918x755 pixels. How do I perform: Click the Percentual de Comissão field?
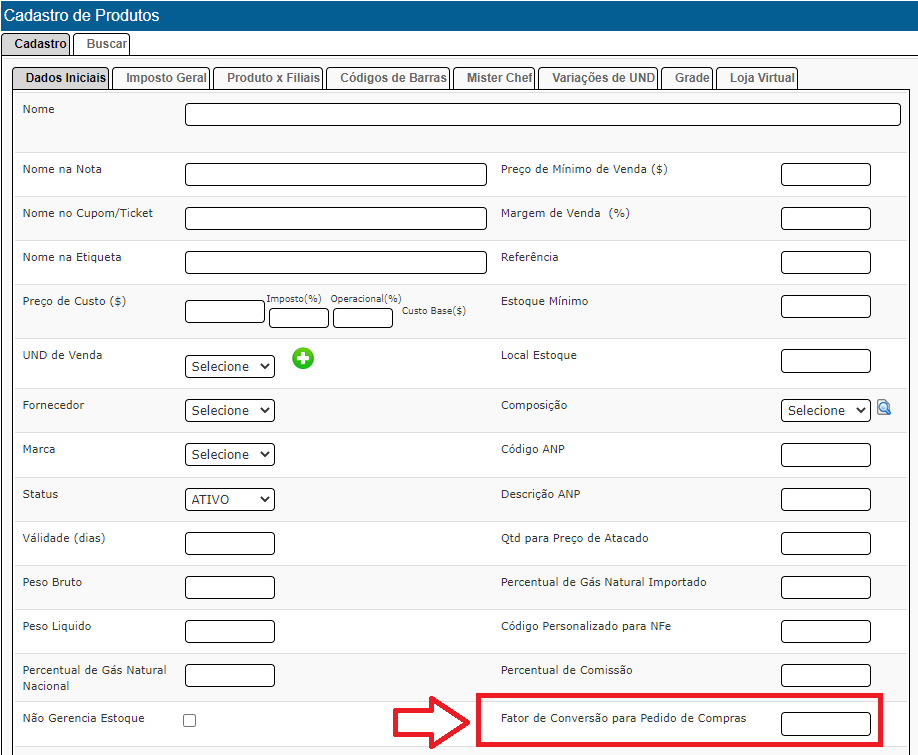click(825, 675)
